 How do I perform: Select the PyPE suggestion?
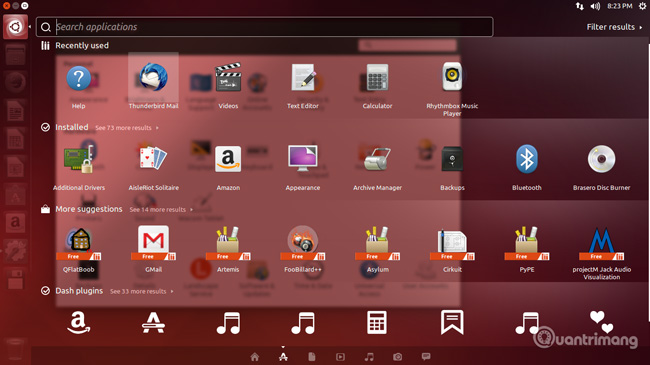527,243
